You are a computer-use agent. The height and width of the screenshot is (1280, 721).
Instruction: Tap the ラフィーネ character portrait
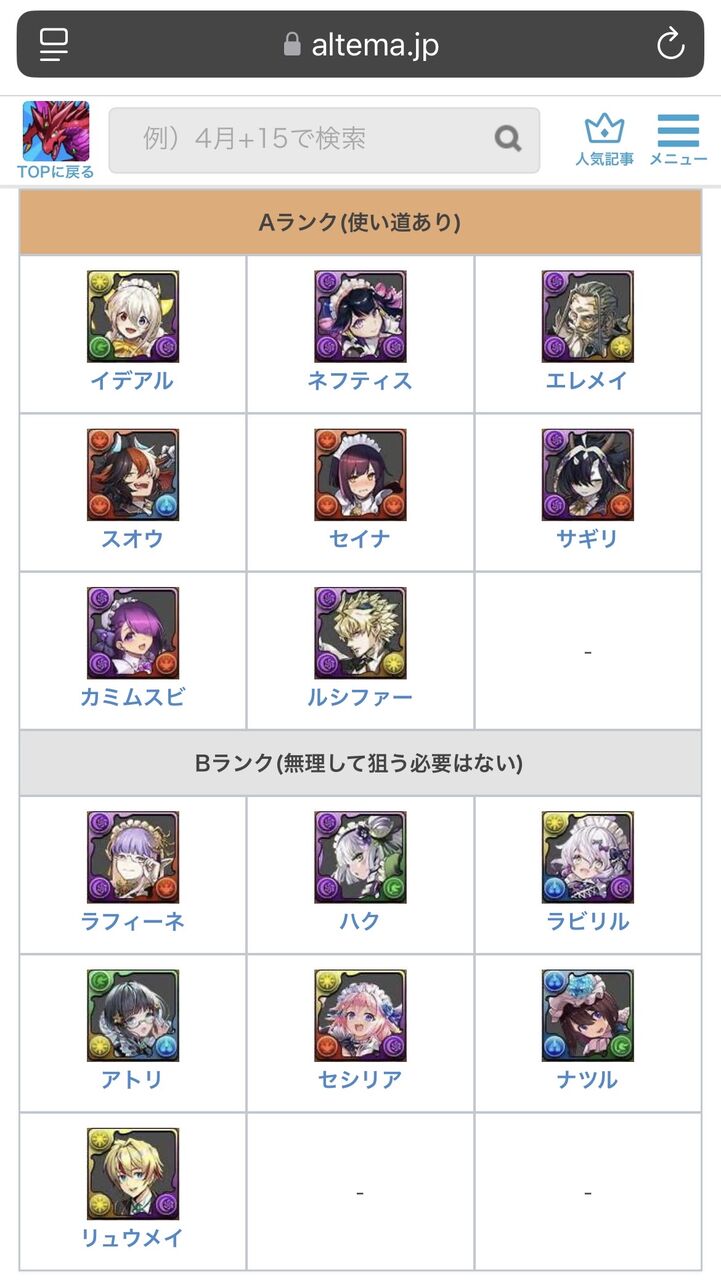(x=132, y=857)
